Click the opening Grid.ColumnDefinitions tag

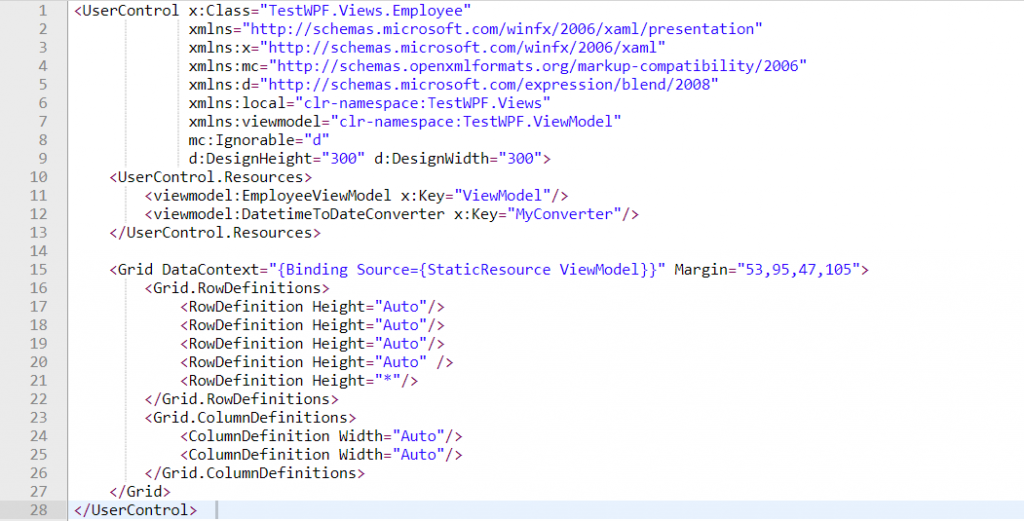click(251, 417)
